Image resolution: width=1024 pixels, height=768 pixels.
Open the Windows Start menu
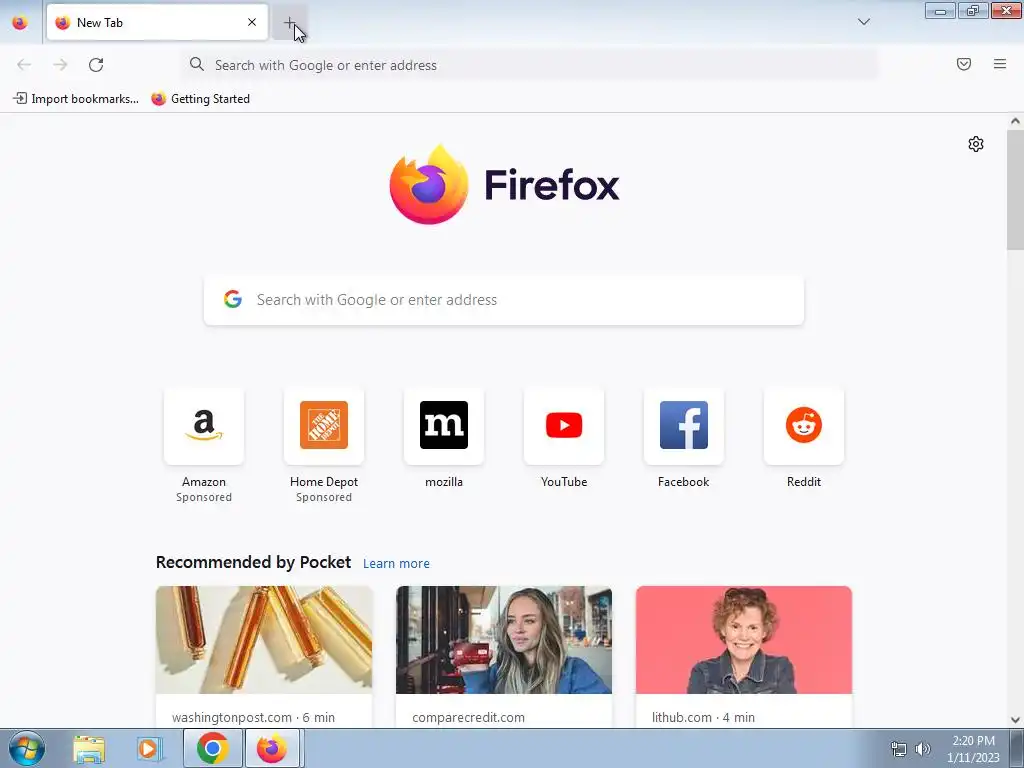27,748
